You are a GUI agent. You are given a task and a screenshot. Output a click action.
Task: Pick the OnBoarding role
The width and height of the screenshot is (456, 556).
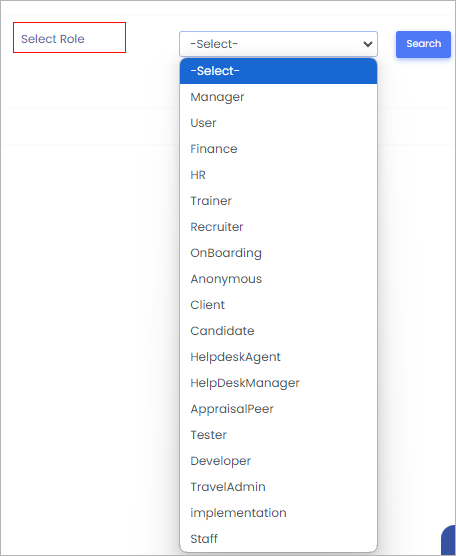coord(278,253)
